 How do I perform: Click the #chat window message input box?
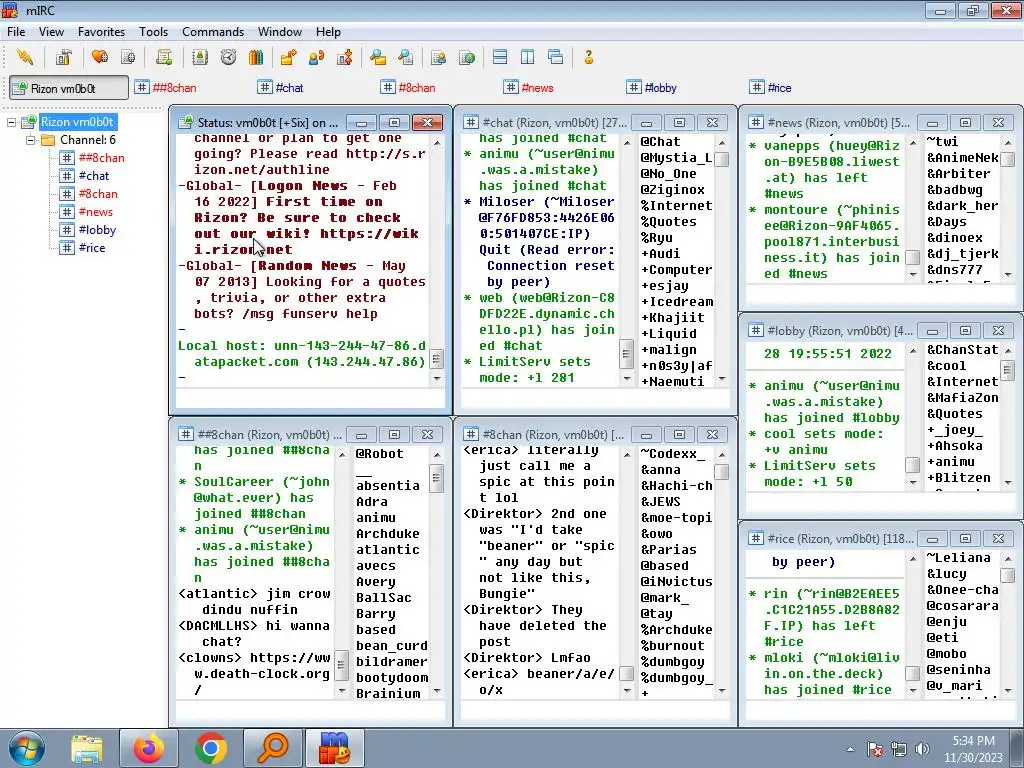click(595, 398)
